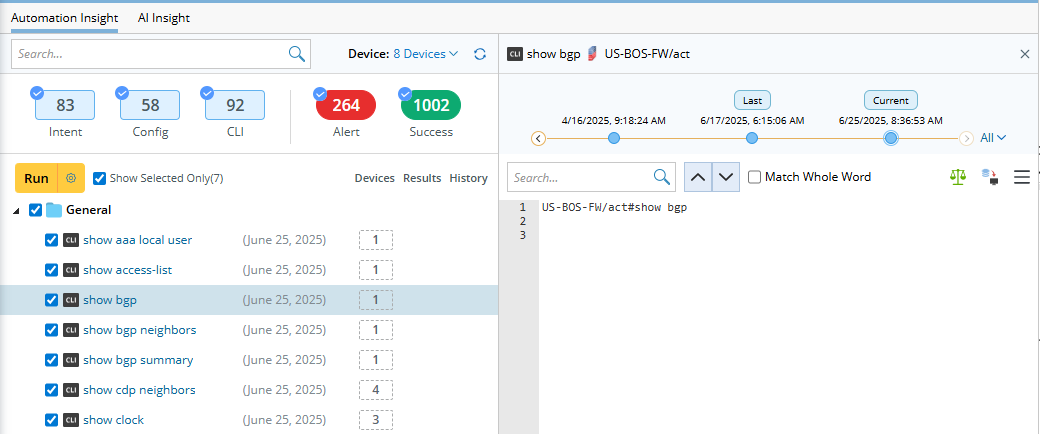
Task: Click CLI icon beside show cdp neighbors
Action: click(x=71, y=390)
